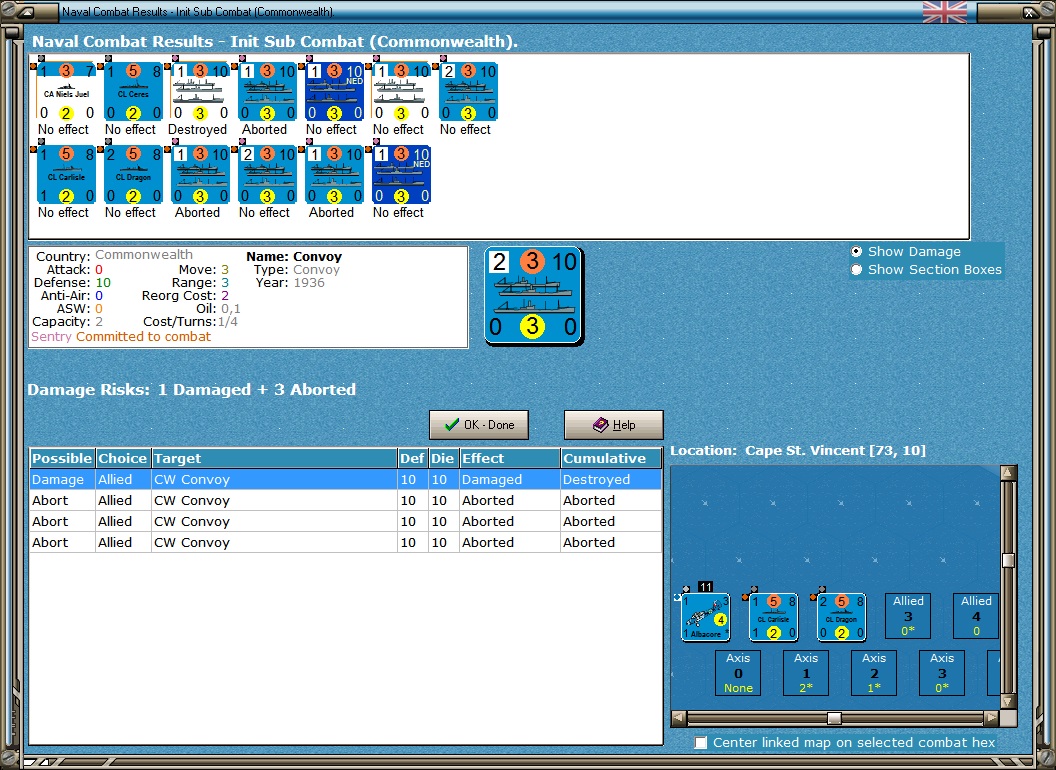Click the map horizontal scrollbar right arrow
The image size is (1056, 770).
pos(991,718)
